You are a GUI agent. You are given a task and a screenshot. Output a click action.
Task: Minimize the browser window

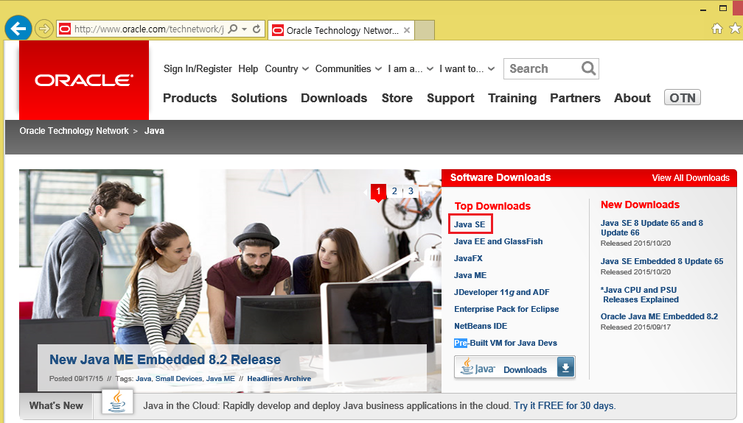pos(703,9)
